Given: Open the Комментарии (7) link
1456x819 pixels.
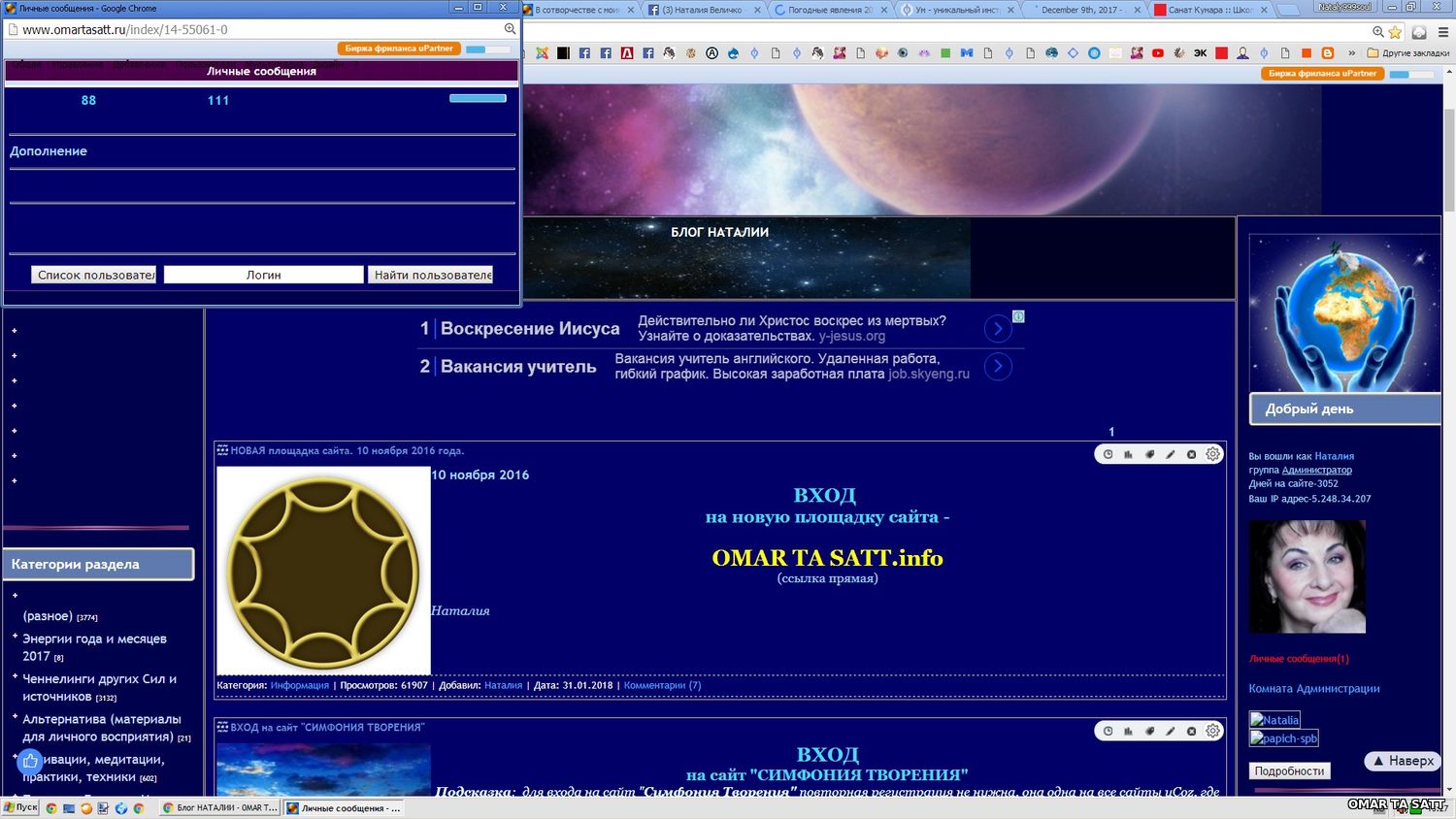Looking at the screenshot, I should coord(662,685).
